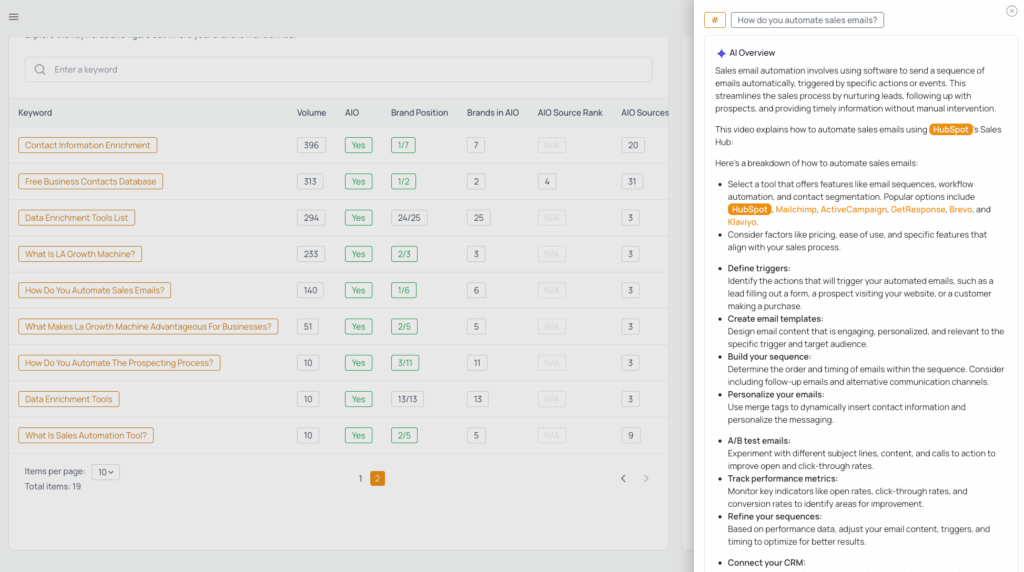Click volume value 233
Viewport: 1024px width, 572px height.
pyautogui.click(x=311, y=254)
